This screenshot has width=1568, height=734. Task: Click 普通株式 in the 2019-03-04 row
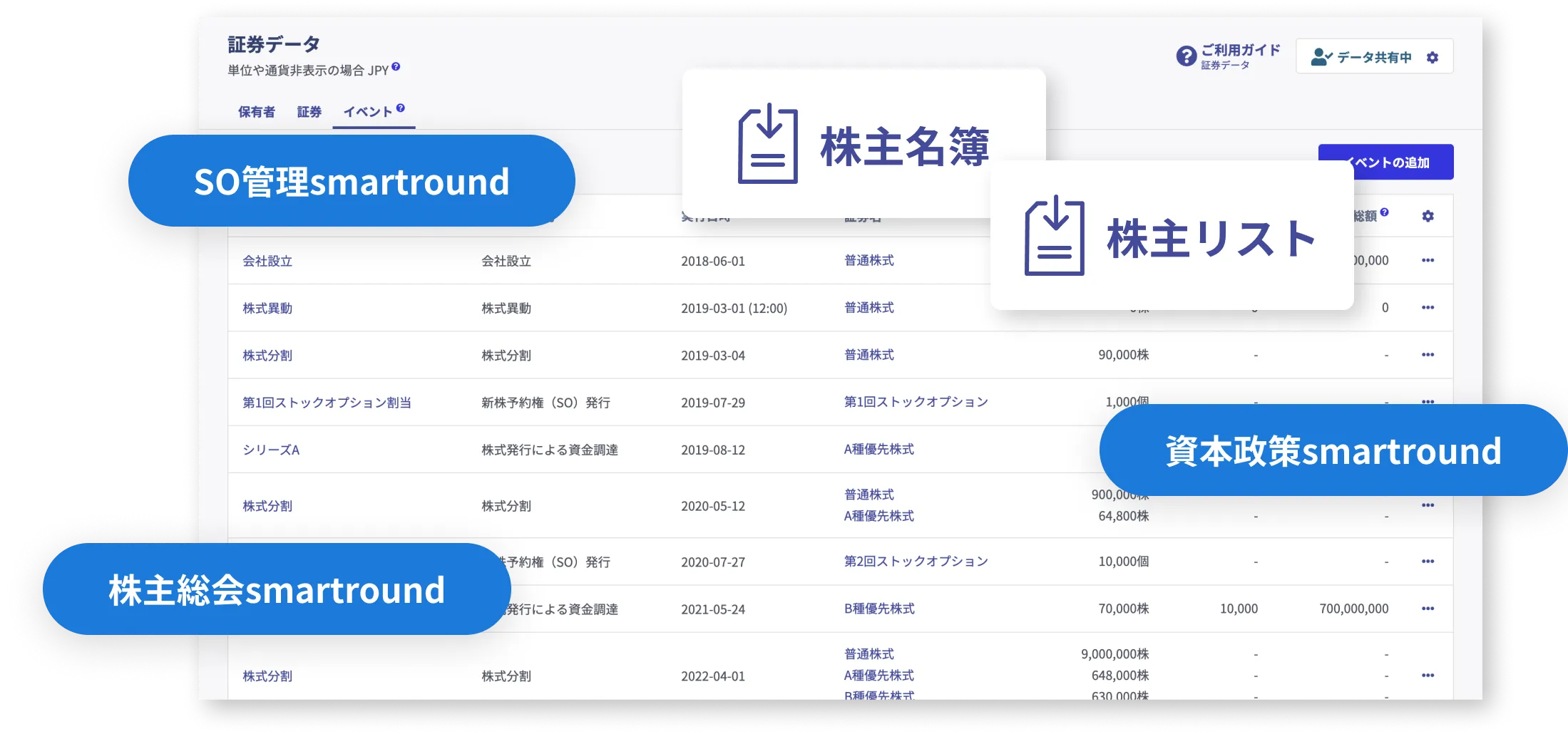click(x=869, y=355)
